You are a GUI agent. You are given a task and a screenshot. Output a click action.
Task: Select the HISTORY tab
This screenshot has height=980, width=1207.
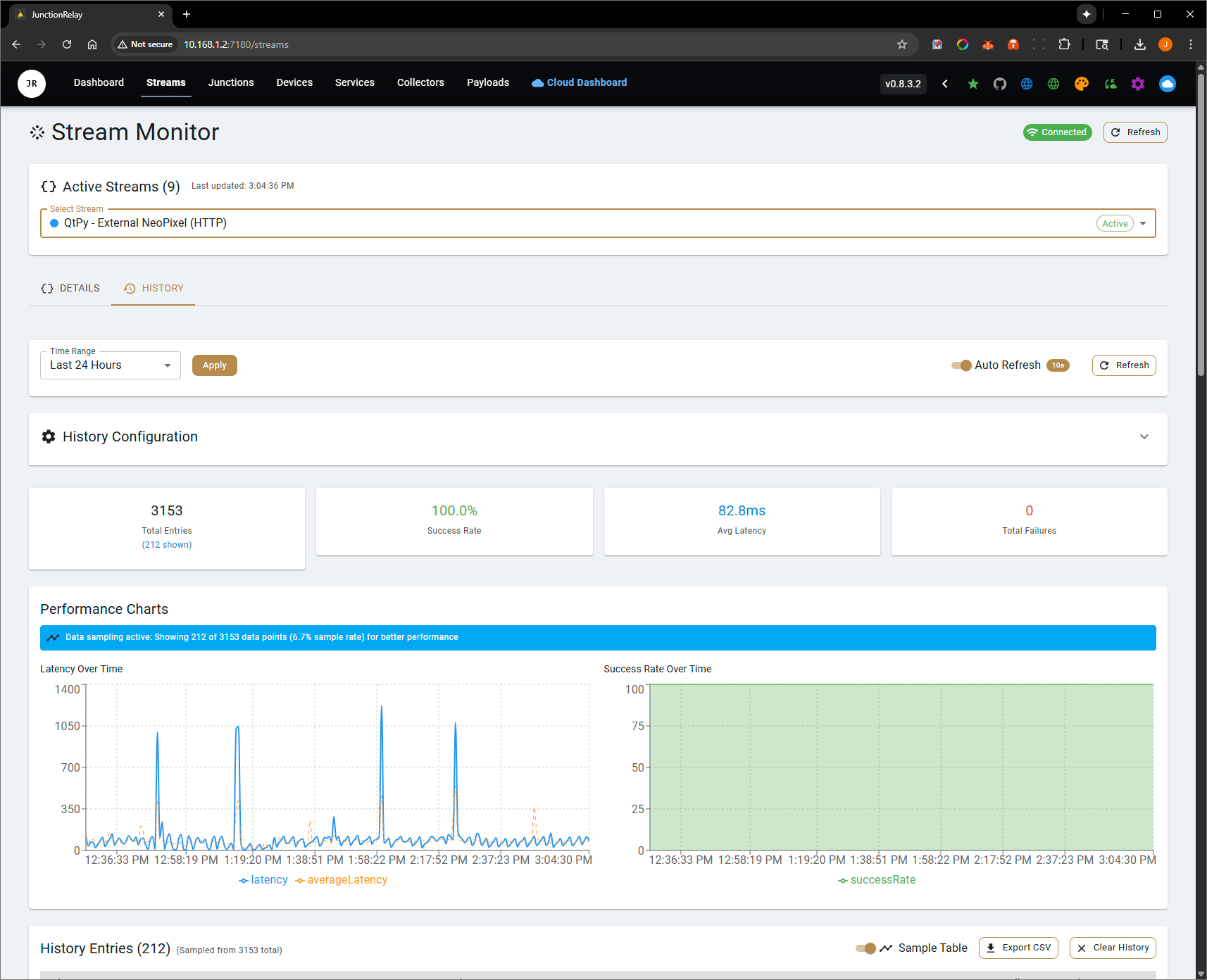click(154, 288)
